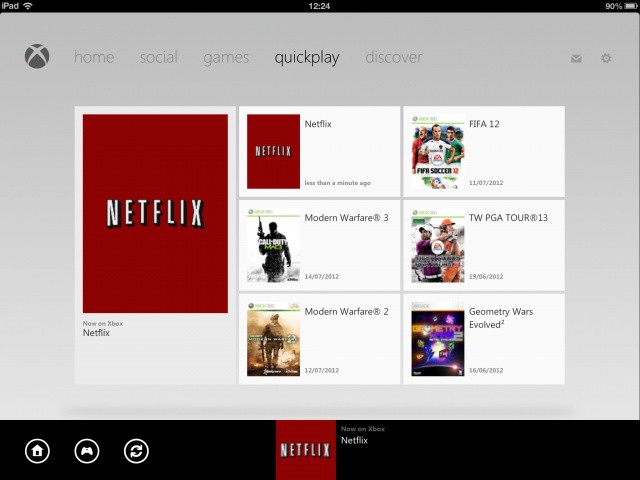Click the small Netflix tile title text
The height and width of the screenshot is (480, 640).
tap(318, 124)
